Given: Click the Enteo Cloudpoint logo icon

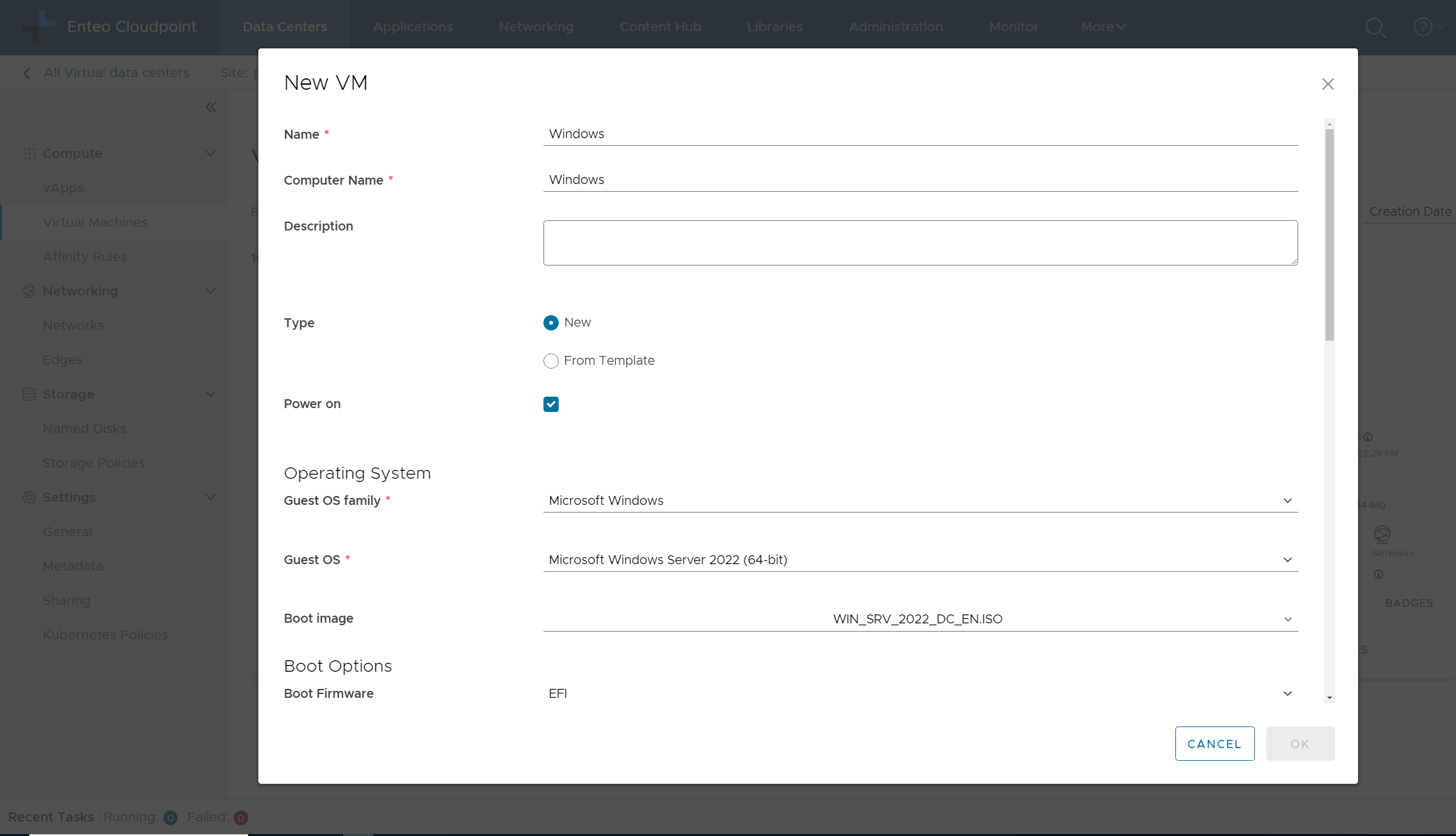Looking at the screenshot, I should point(38,26).
